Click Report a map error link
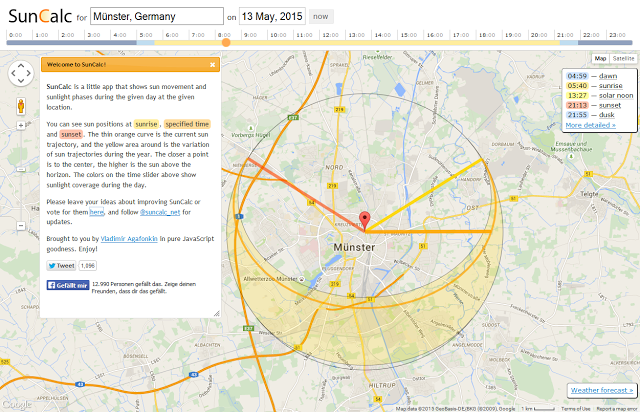The height and width of the screenshot is (412, 640). (x=617, y=409)
